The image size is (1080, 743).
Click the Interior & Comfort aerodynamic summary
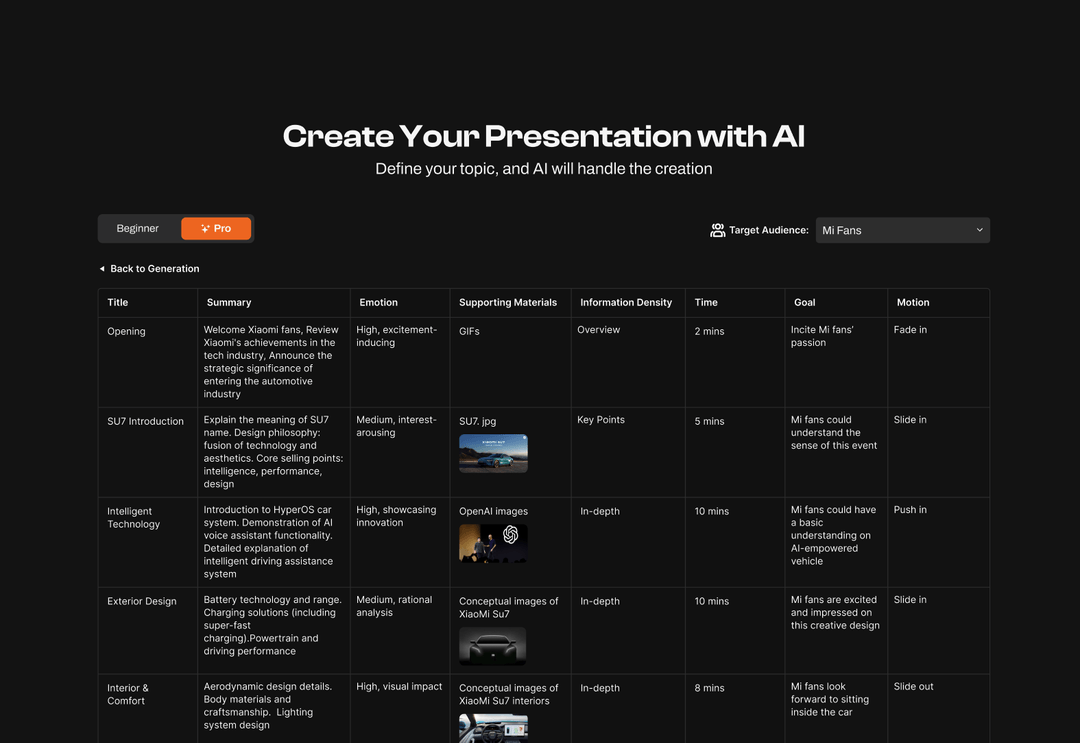click(268, 706)
